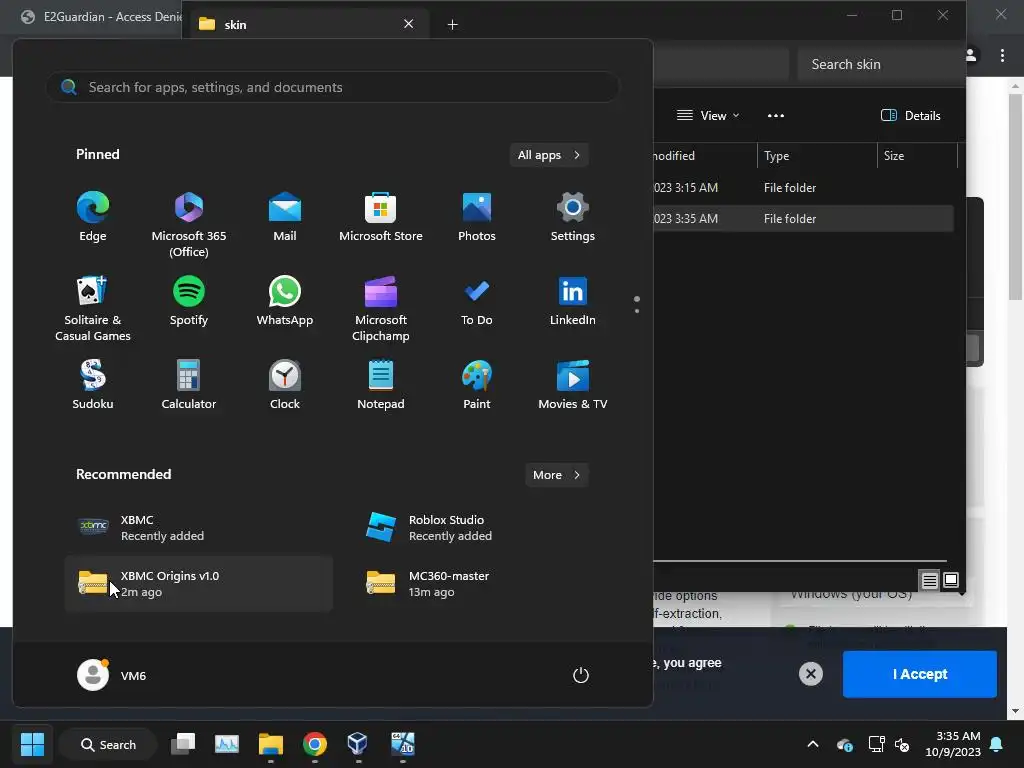Viewport: 1024px width, 768px height.
Task: Select the File folder row modified 3:15 AM
Action: (x=803, y=187)
